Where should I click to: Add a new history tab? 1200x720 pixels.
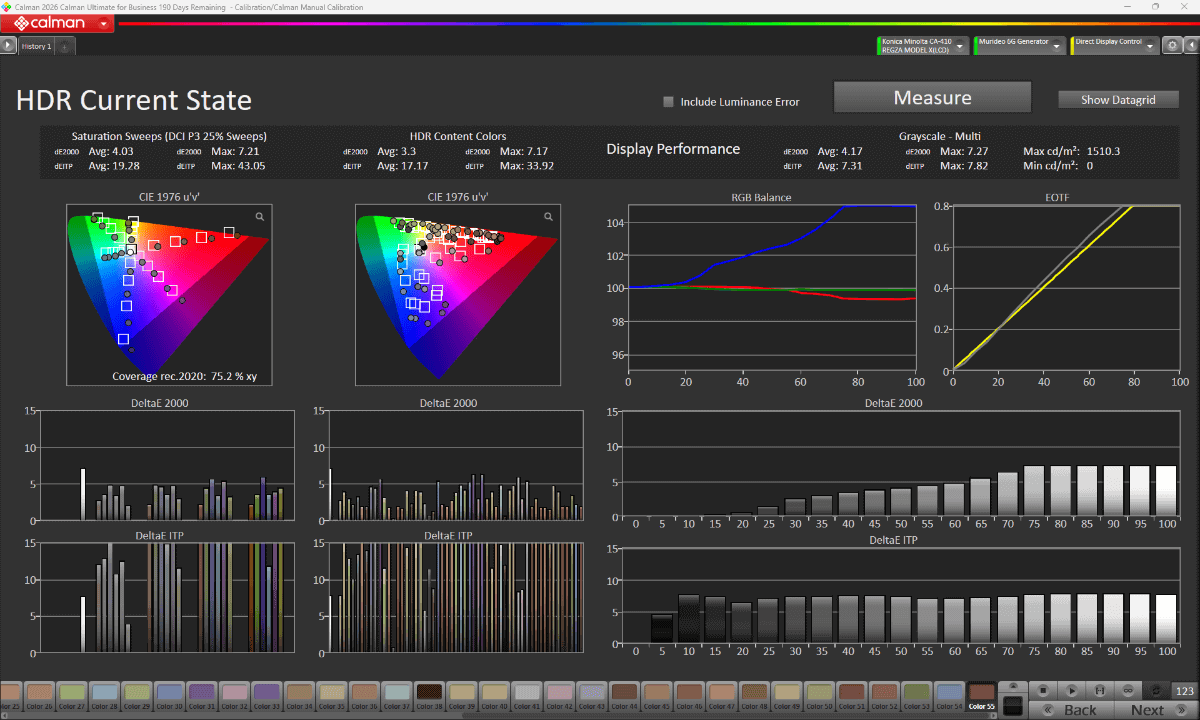tap(64, 46)
